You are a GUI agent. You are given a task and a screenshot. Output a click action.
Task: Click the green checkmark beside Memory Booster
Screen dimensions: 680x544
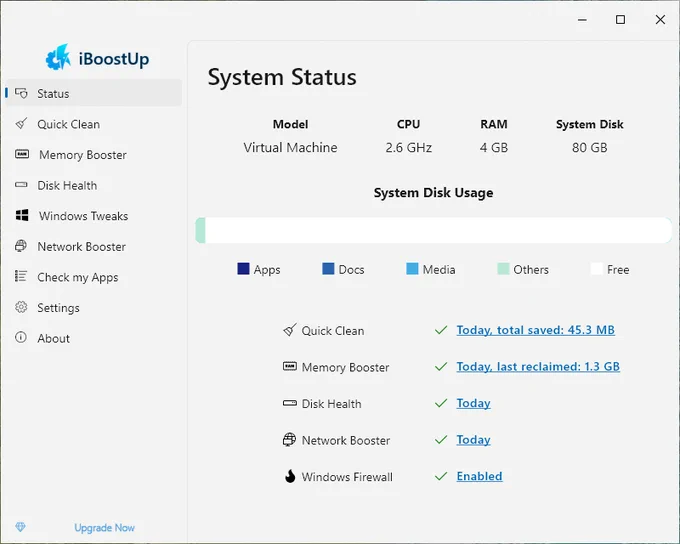tap(441, 367)
